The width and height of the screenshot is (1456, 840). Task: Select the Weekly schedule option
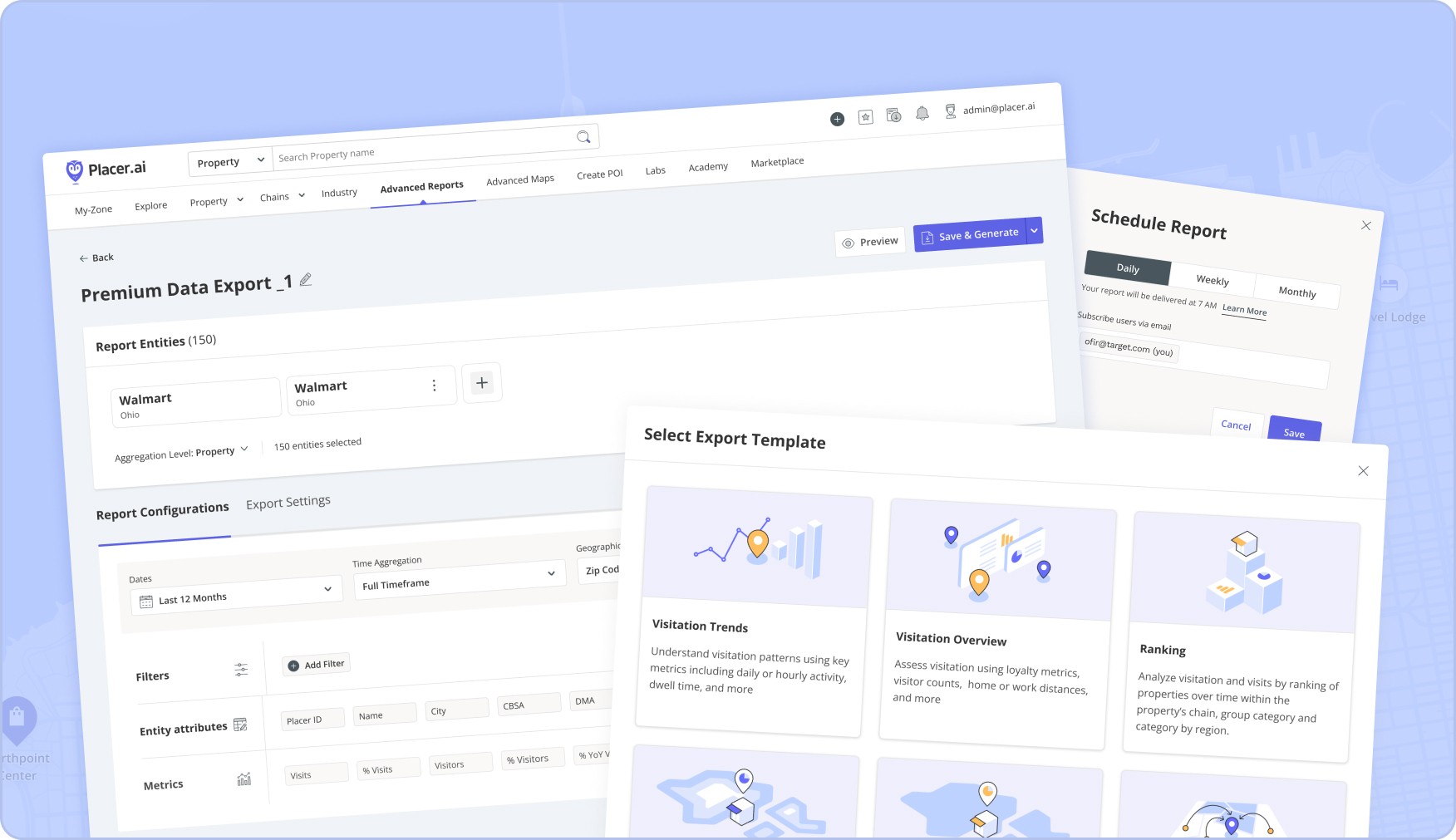point(1213,280)
